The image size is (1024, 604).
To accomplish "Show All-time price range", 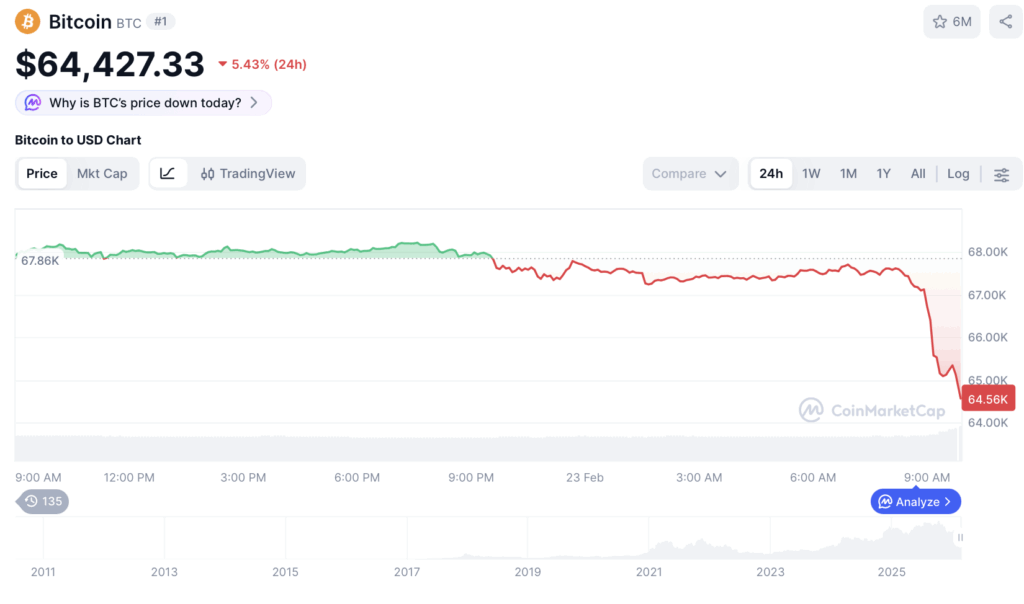I will coord(918,174).
